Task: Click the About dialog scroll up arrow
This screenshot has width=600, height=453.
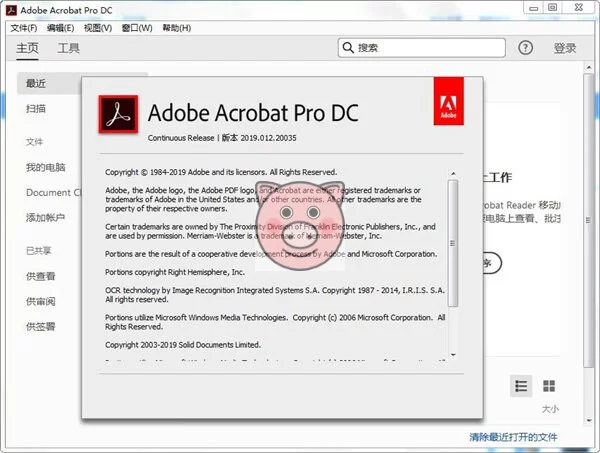Action: pyautogui.click(x=453, y=174)
